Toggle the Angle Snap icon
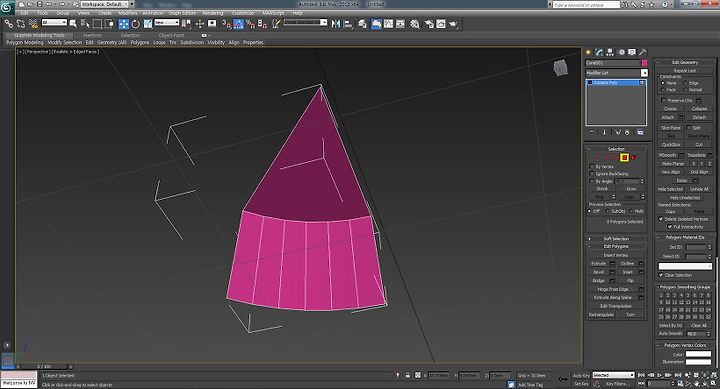720x389 pixels. (x=238, y=24)
